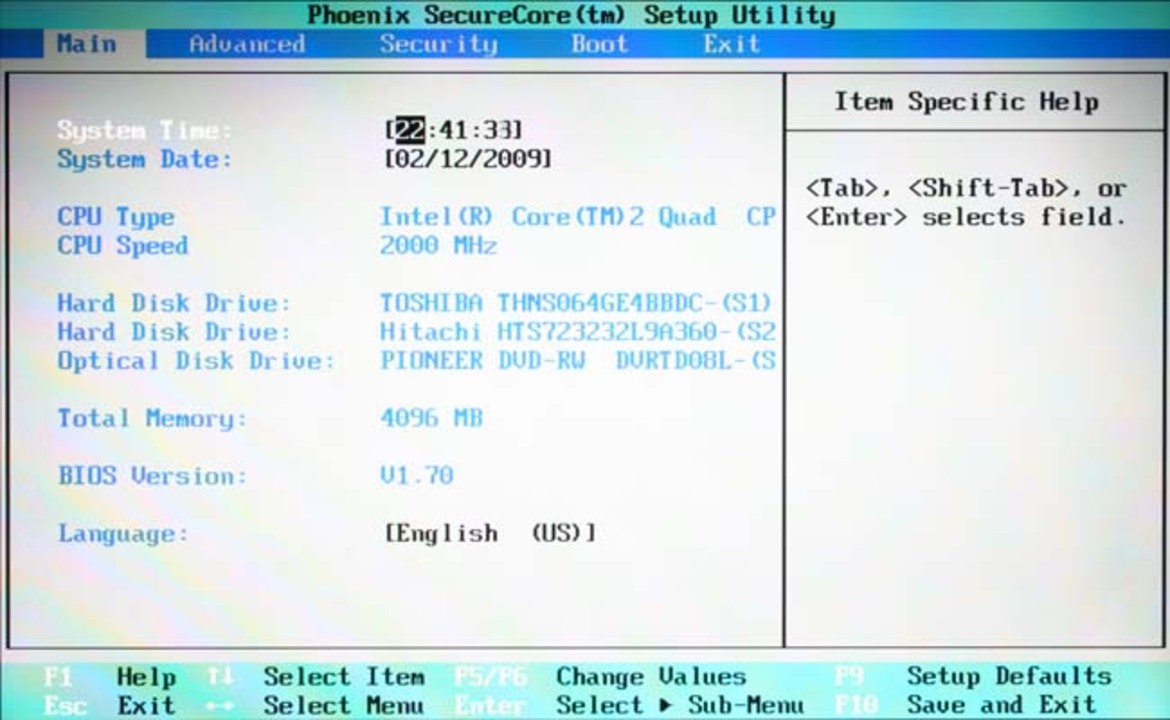Select the V1.70 BIOS version value
1170x720 pixels.
click(x=416, y=475)
